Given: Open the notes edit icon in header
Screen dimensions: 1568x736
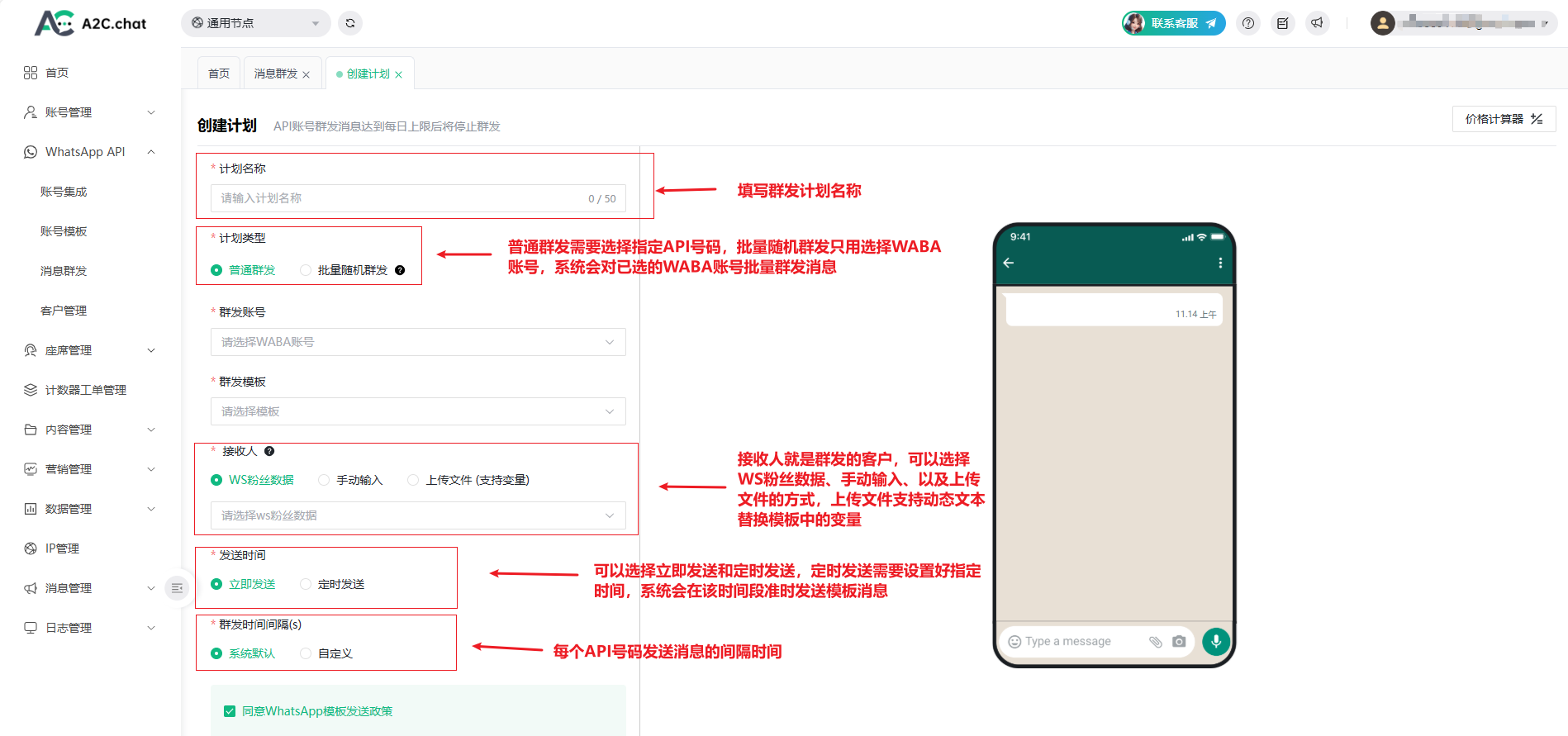Looking at the screenshot, I should coord(1282,23).
